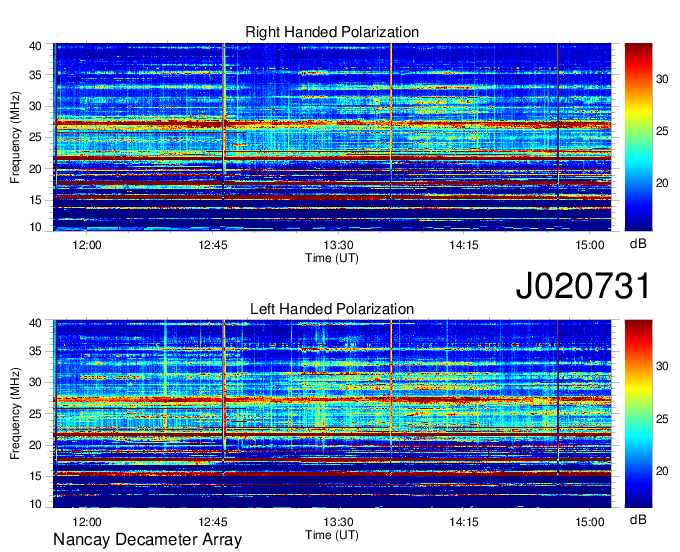Click the 14:15 tick label in top panel
Viewport: 680px width, 552px height.
pos(464,245)
